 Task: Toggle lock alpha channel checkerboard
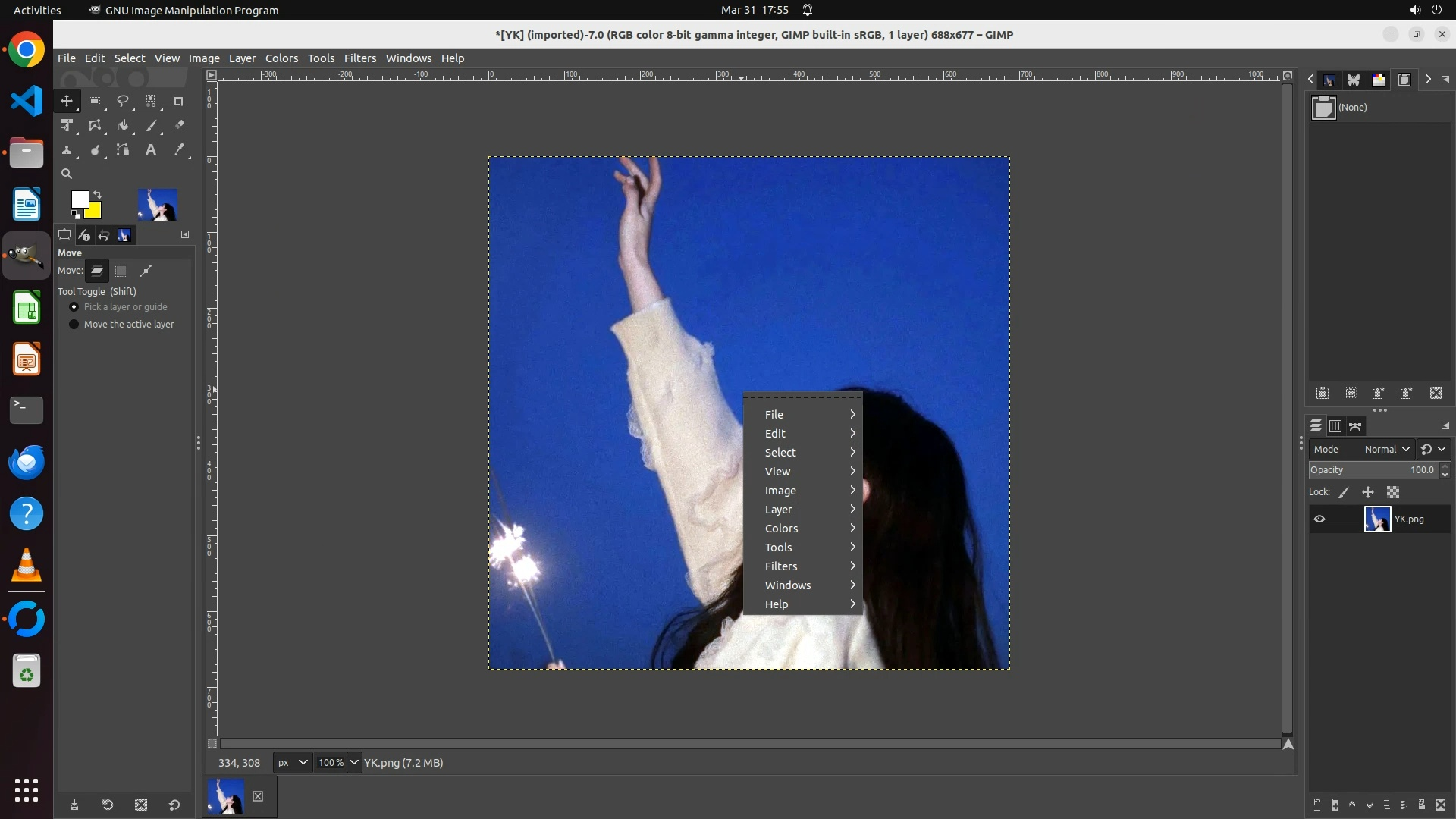(x=1393, y=493)
